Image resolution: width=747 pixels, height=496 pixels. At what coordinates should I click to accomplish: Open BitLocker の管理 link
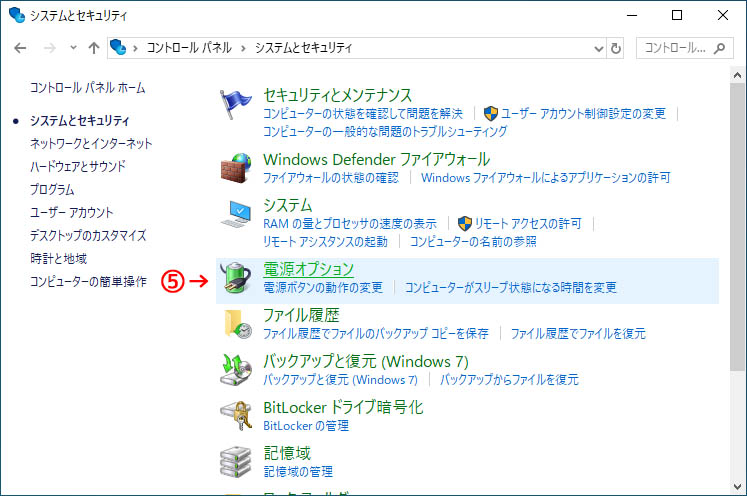click(x=306, y=425)
